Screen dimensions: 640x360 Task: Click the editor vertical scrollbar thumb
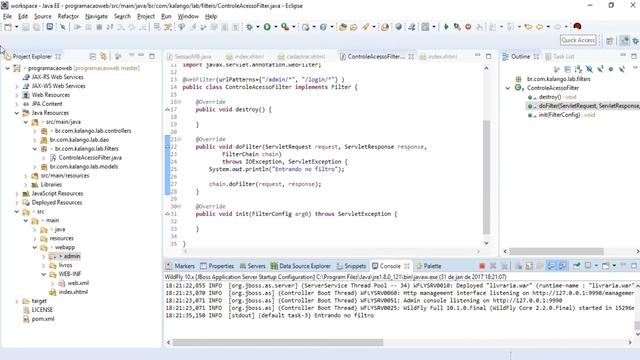pos(486,177)
